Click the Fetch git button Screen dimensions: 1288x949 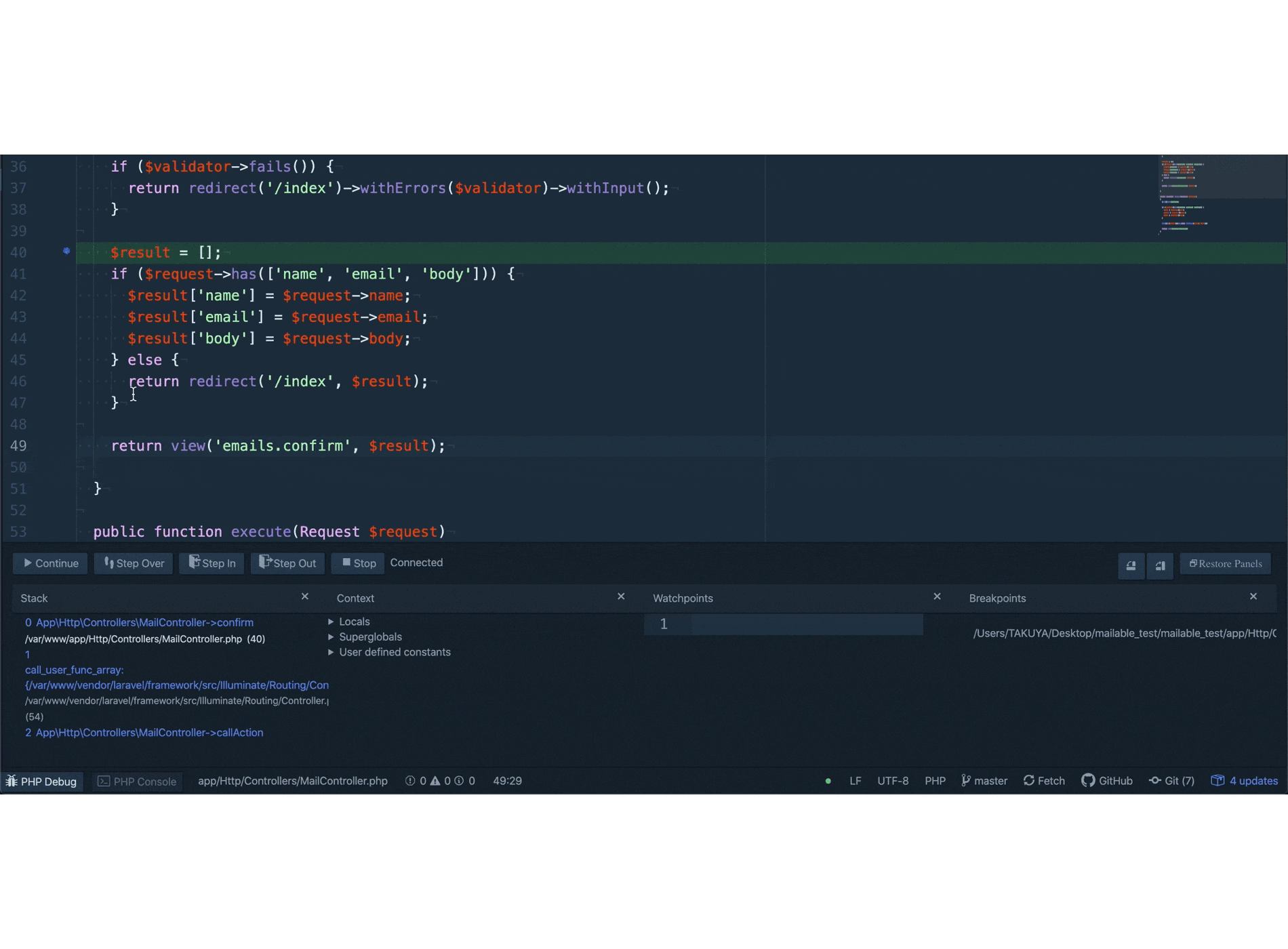click(x=1044, y=781)
